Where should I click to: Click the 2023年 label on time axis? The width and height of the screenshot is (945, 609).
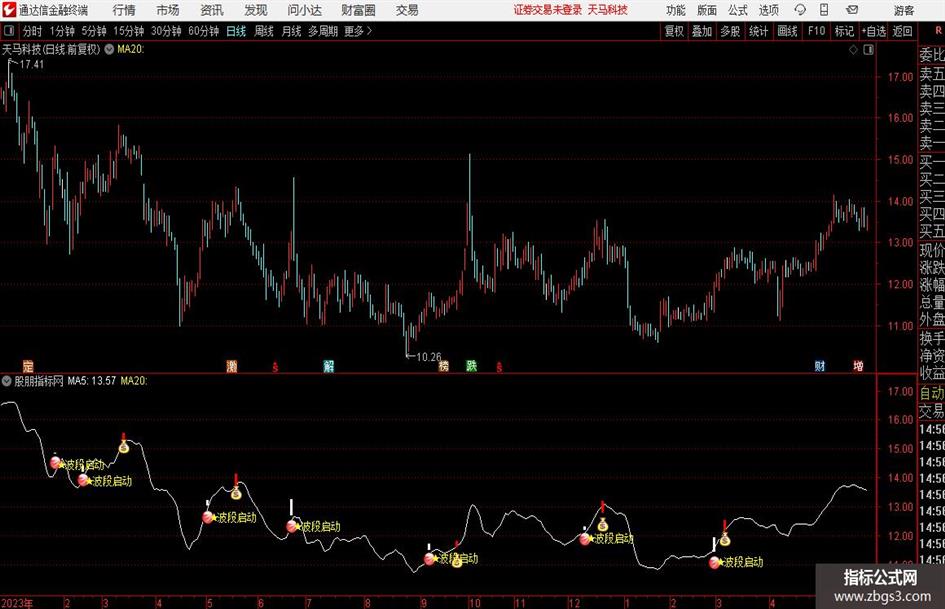pos(17,603)
